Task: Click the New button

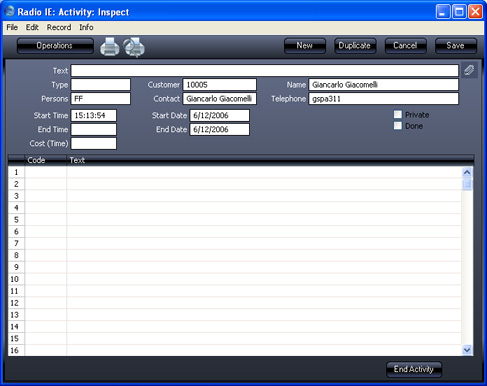Action: tap(305, 46)
